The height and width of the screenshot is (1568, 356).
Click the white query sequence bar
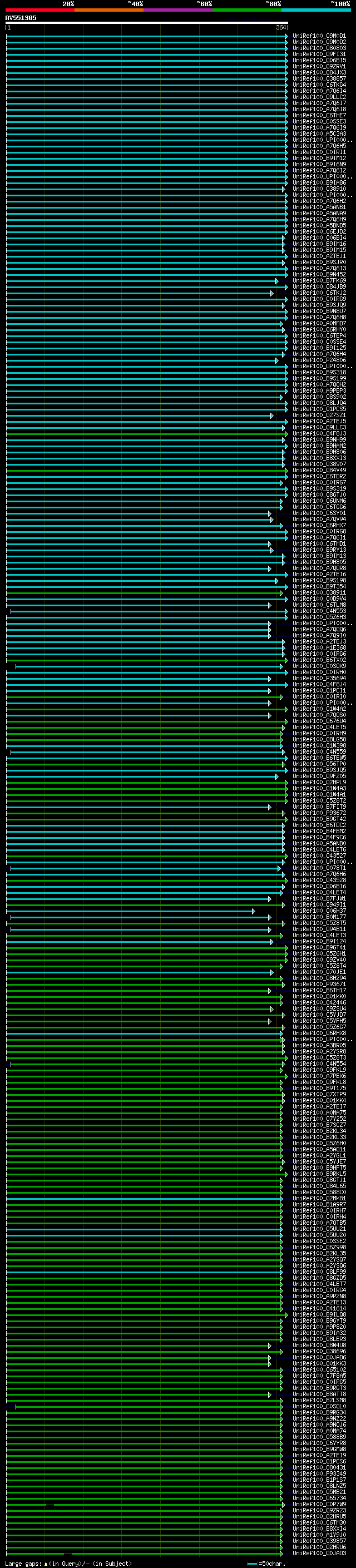(147, 22)
